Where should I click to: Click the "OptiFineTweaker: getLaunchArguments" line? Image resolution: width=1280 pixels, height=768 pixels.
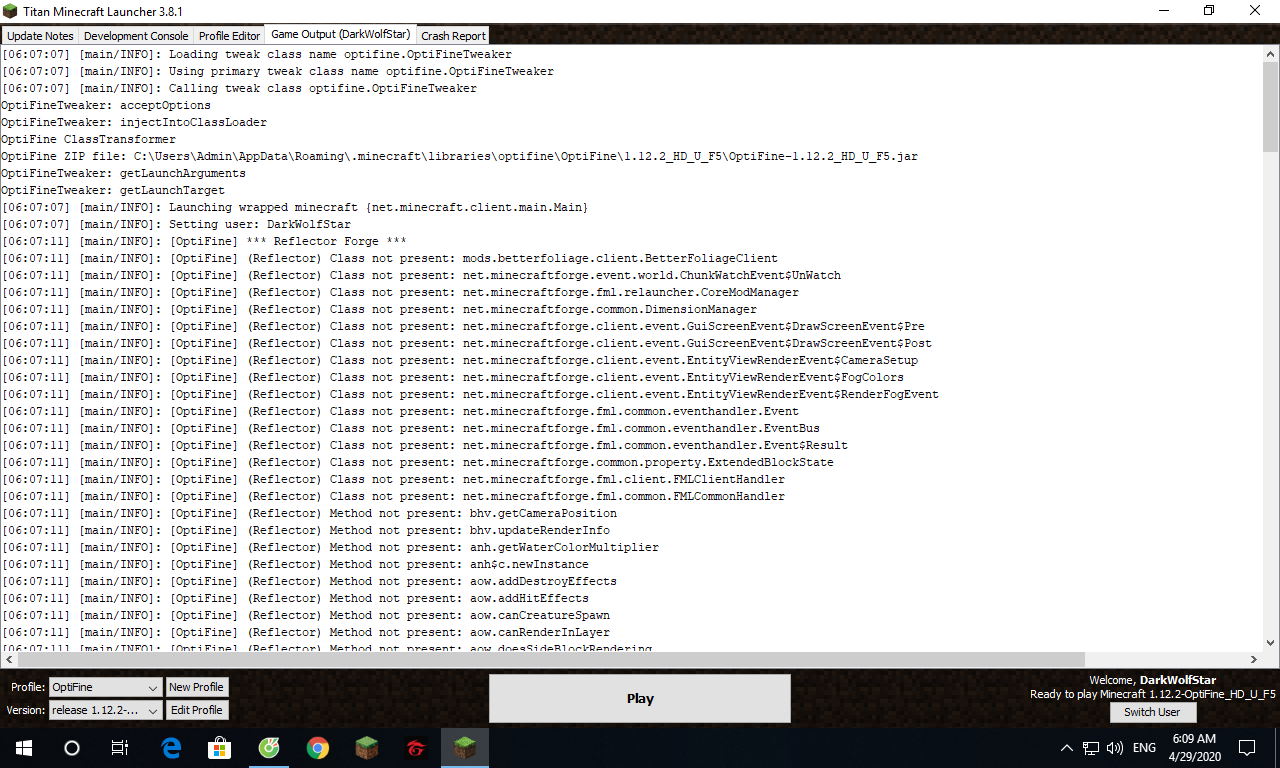pos(123,173)
